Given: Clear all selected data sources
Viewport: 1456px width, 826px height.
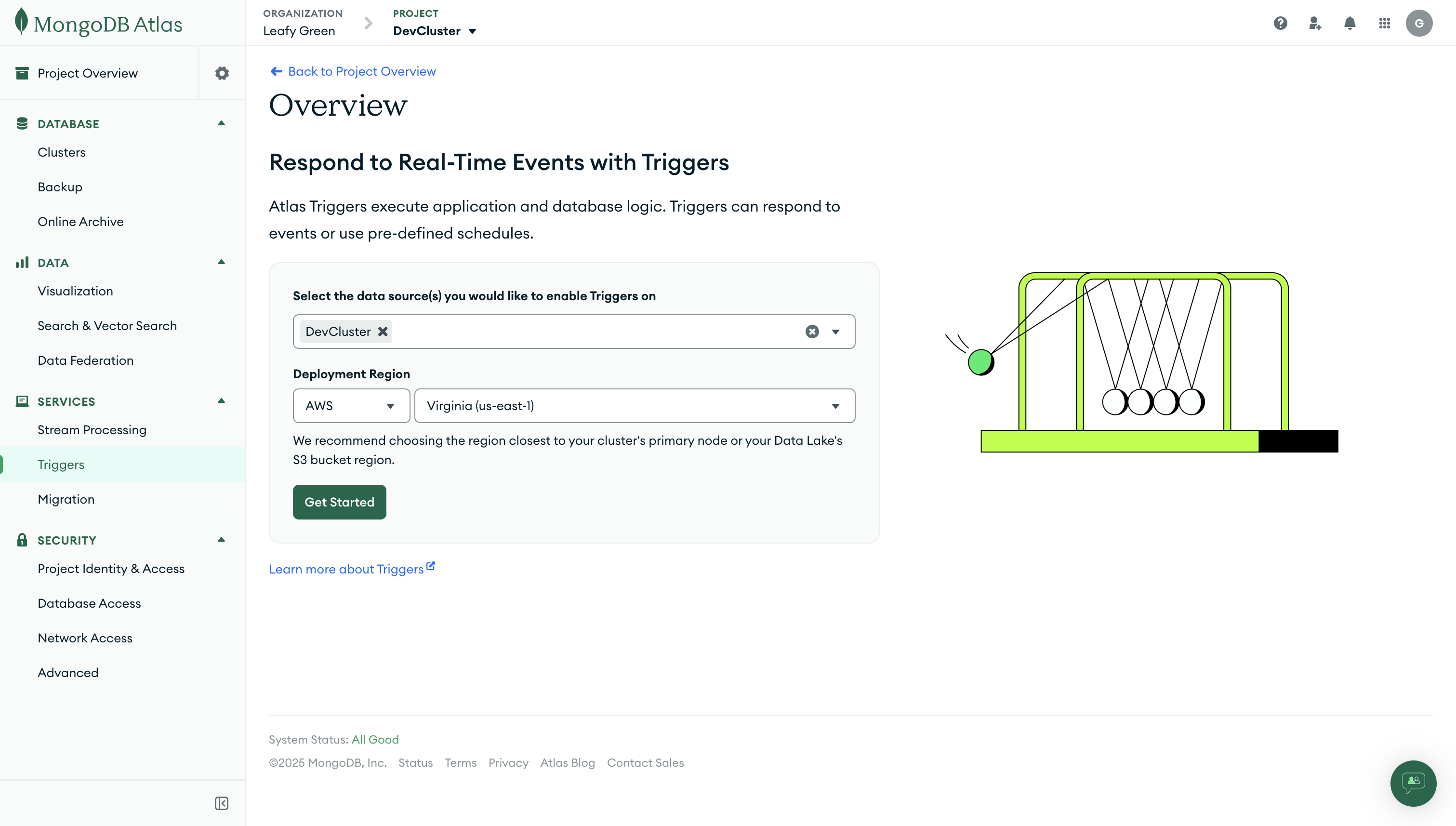Looking at the screenshot, I should [812, 331].
